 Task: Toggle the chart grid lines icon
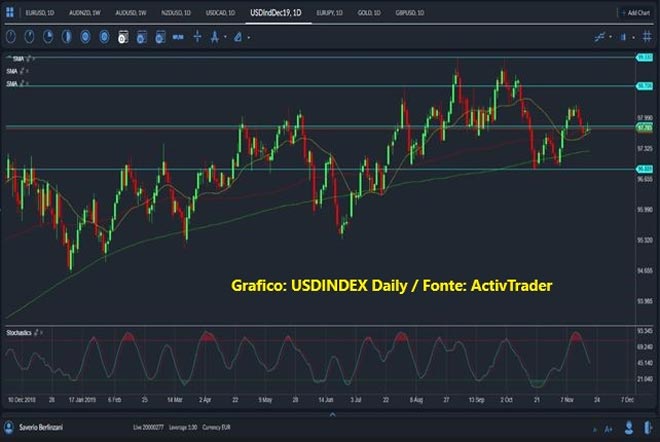pyautogui.click(x=648, y=35)
